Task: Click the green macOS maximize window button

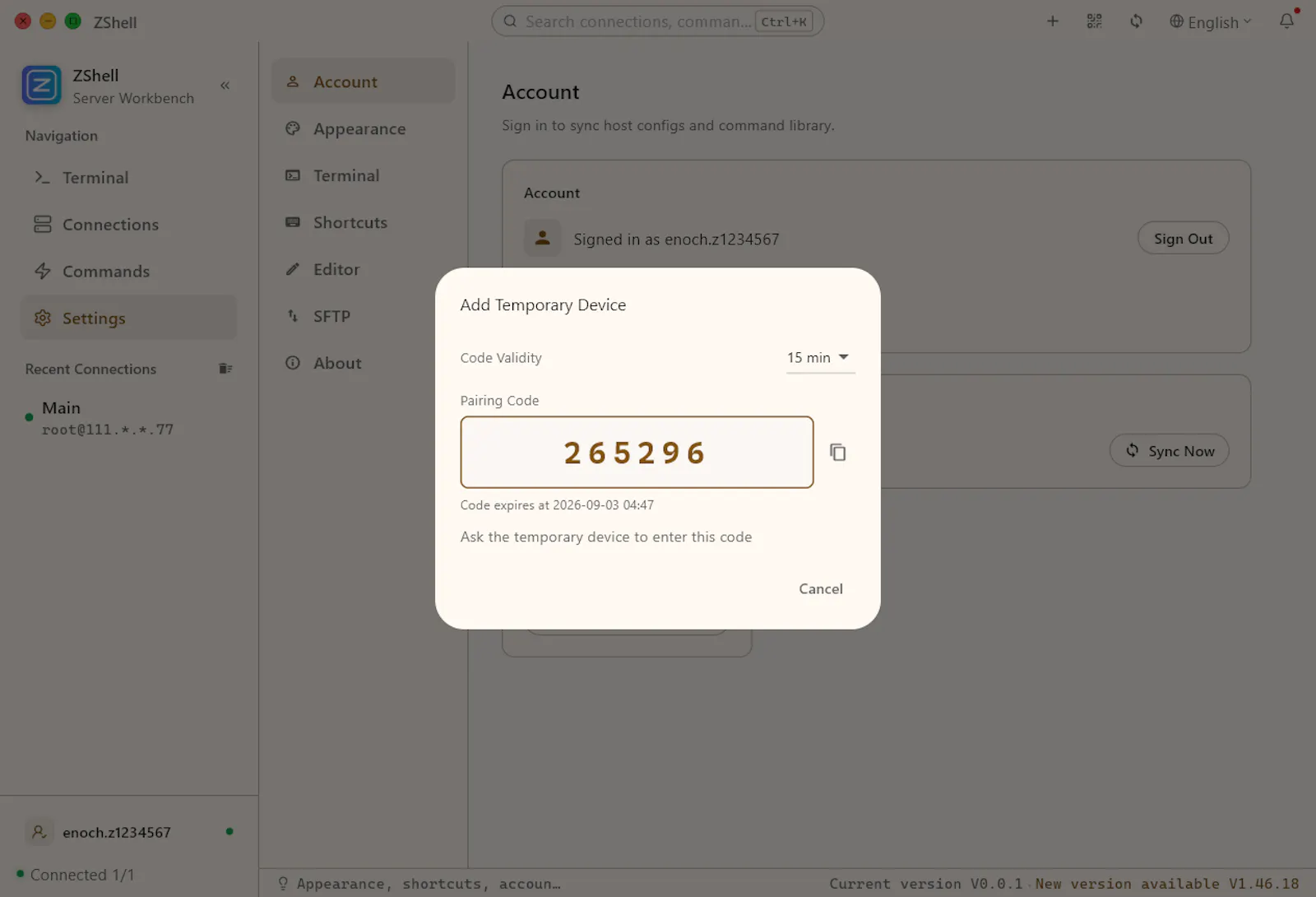Action: [73, 21]
